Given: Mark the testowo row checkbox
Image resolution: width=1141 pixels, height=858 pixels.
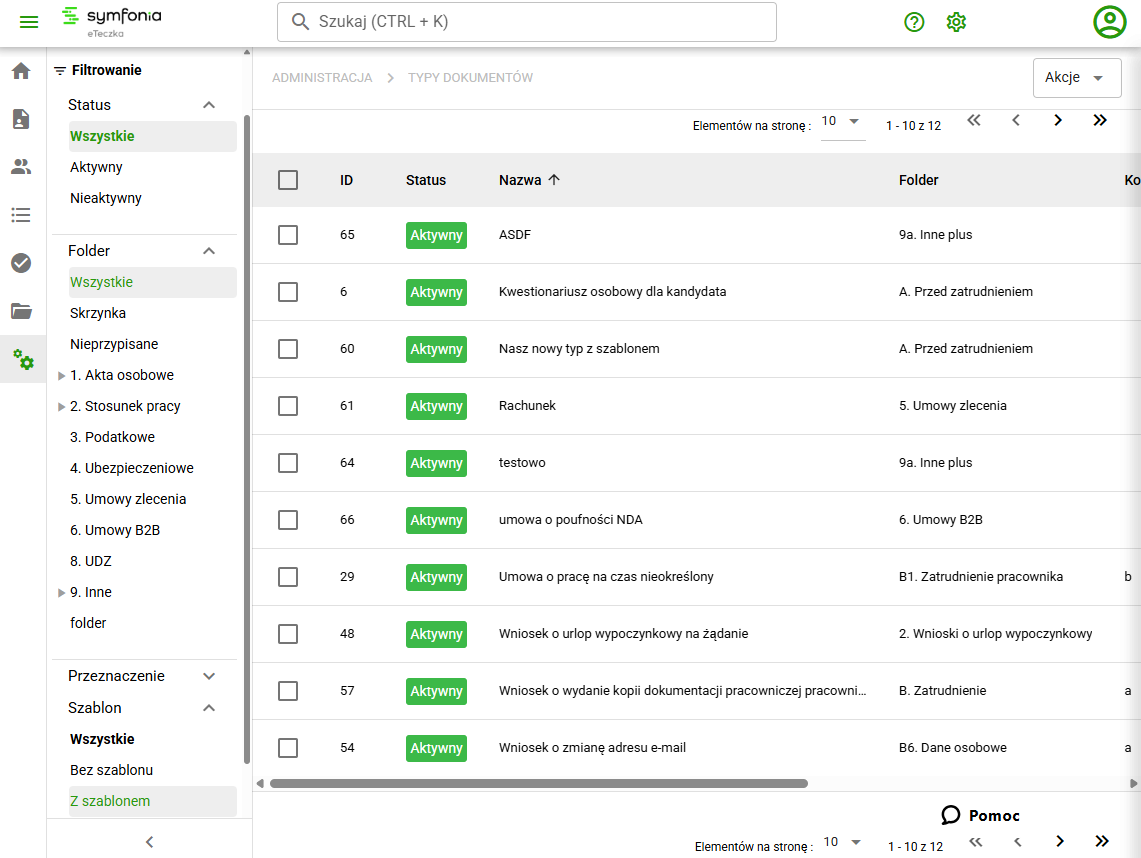Looking at the screenshot, I should pyautogui.click(x=288, y=463).
